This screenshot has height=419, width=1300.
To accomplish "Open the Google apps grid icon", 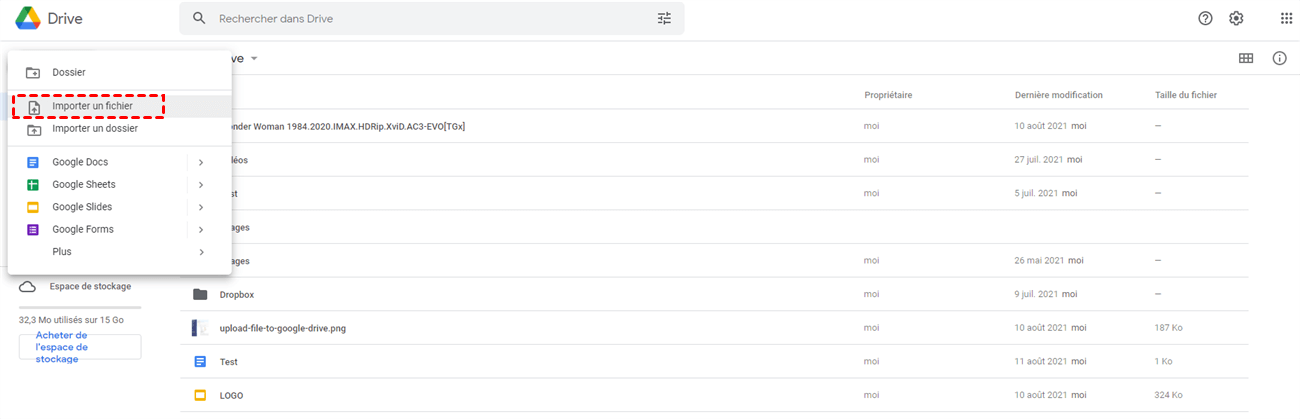I will tap(1286, 19).
